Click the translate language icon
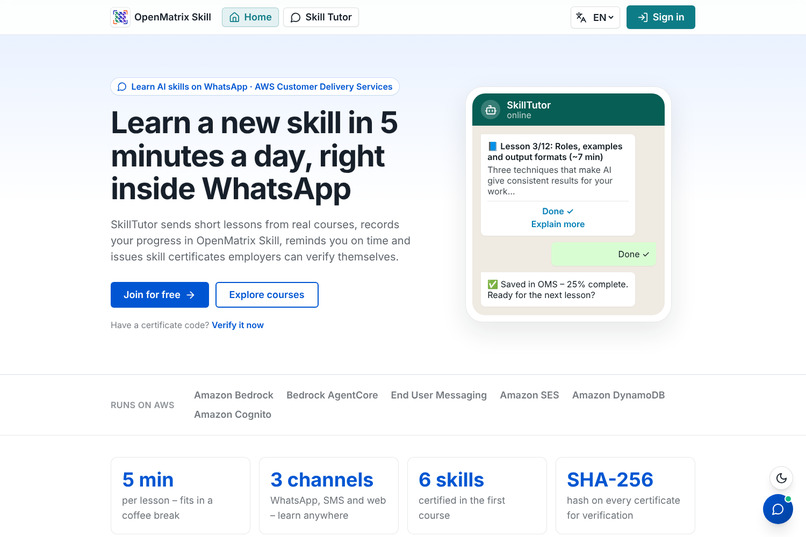Viewport: 806px width, 537px height. coord(581,17)
